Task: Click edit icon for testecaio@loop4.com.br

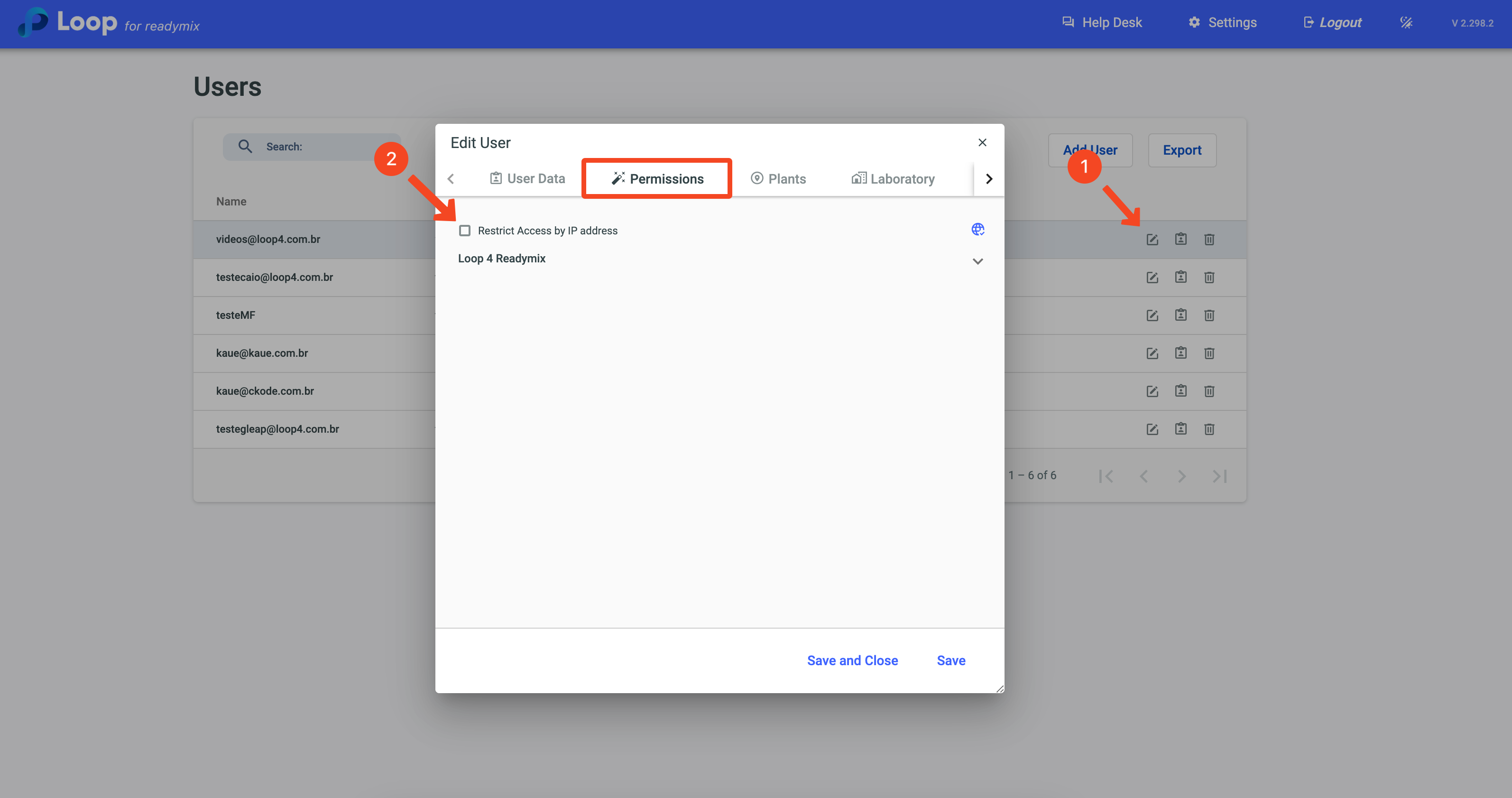Action: [x=1152, y=277]
